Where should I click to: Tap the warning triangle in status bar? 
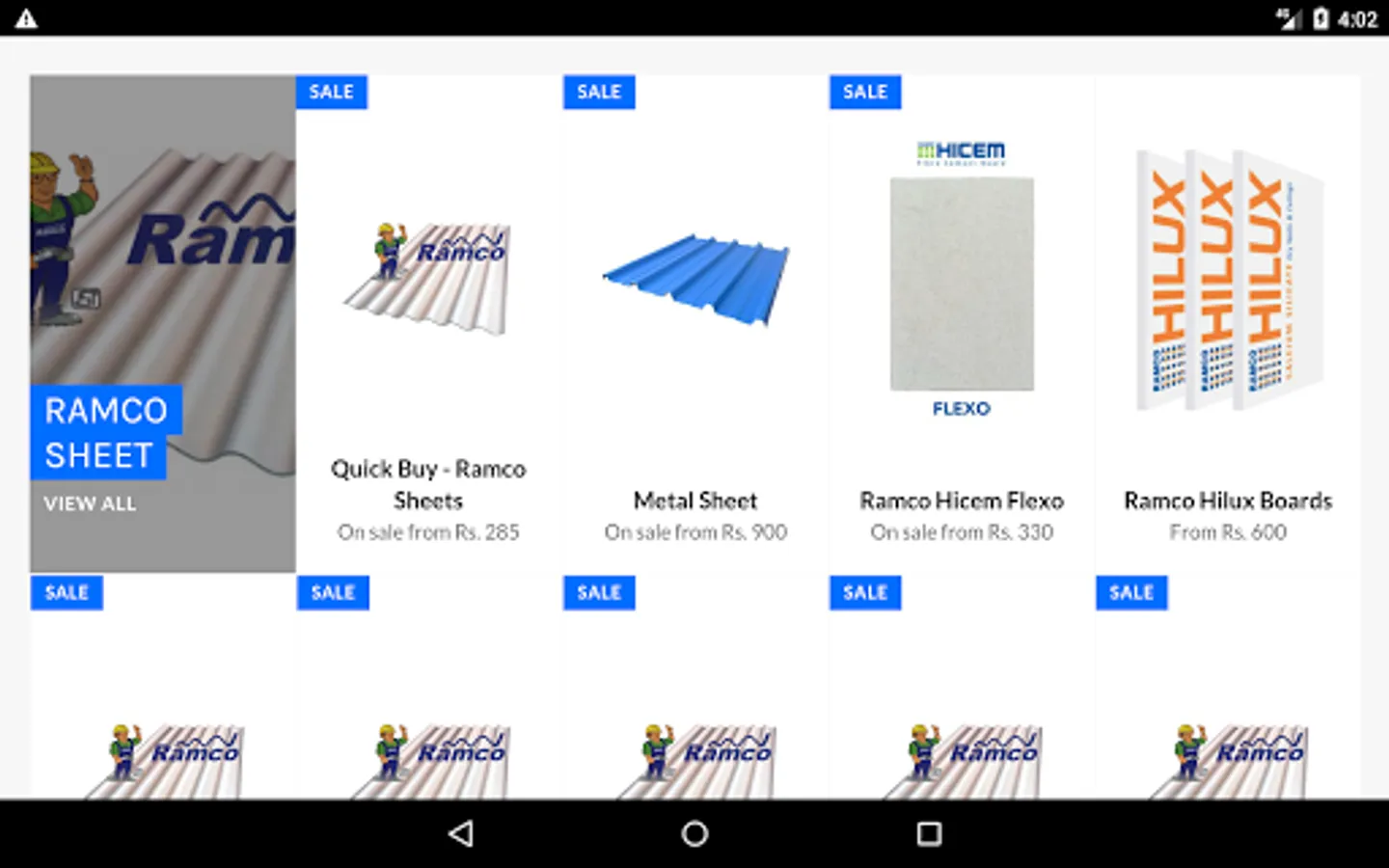[26, 18]
